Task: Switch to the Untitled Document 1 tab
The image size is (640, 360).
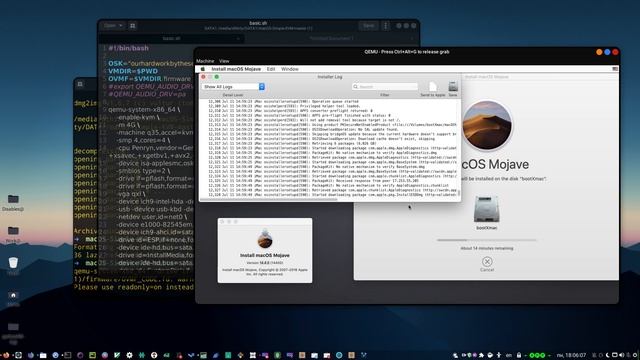Action: 331,38
